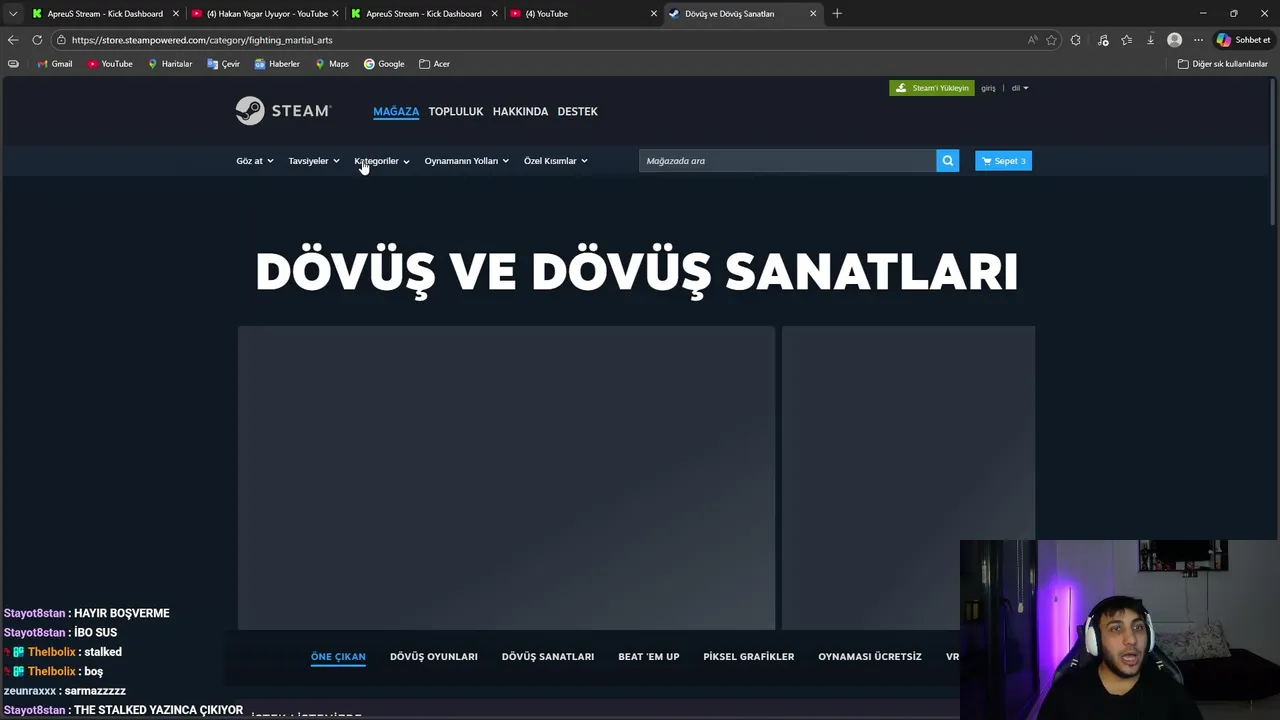Open the Çevir bookmark
The width and height of the screenshot is (1280, 720).
(223, 64)
